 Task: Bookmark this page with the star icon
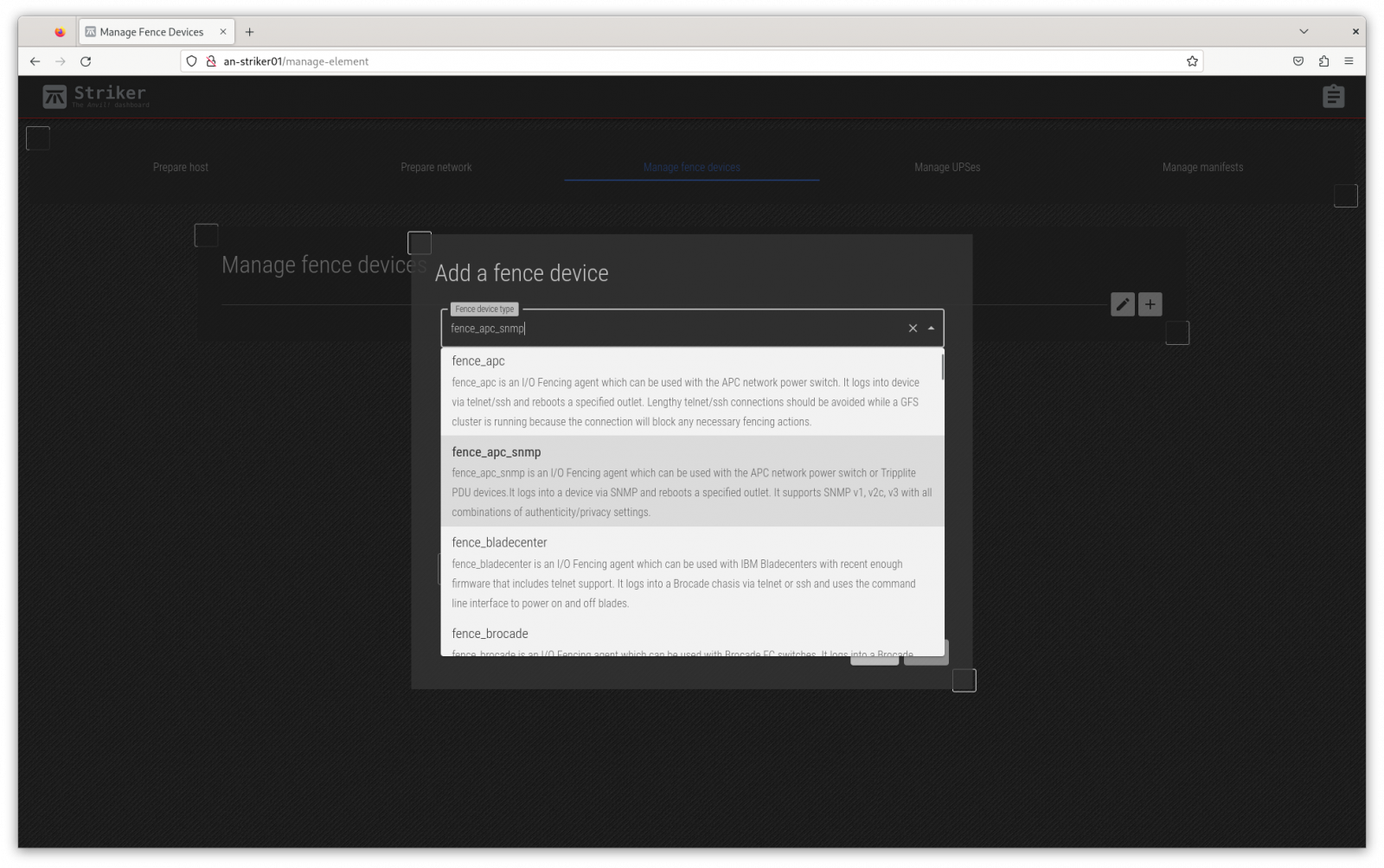click(x=1192, y=61)
